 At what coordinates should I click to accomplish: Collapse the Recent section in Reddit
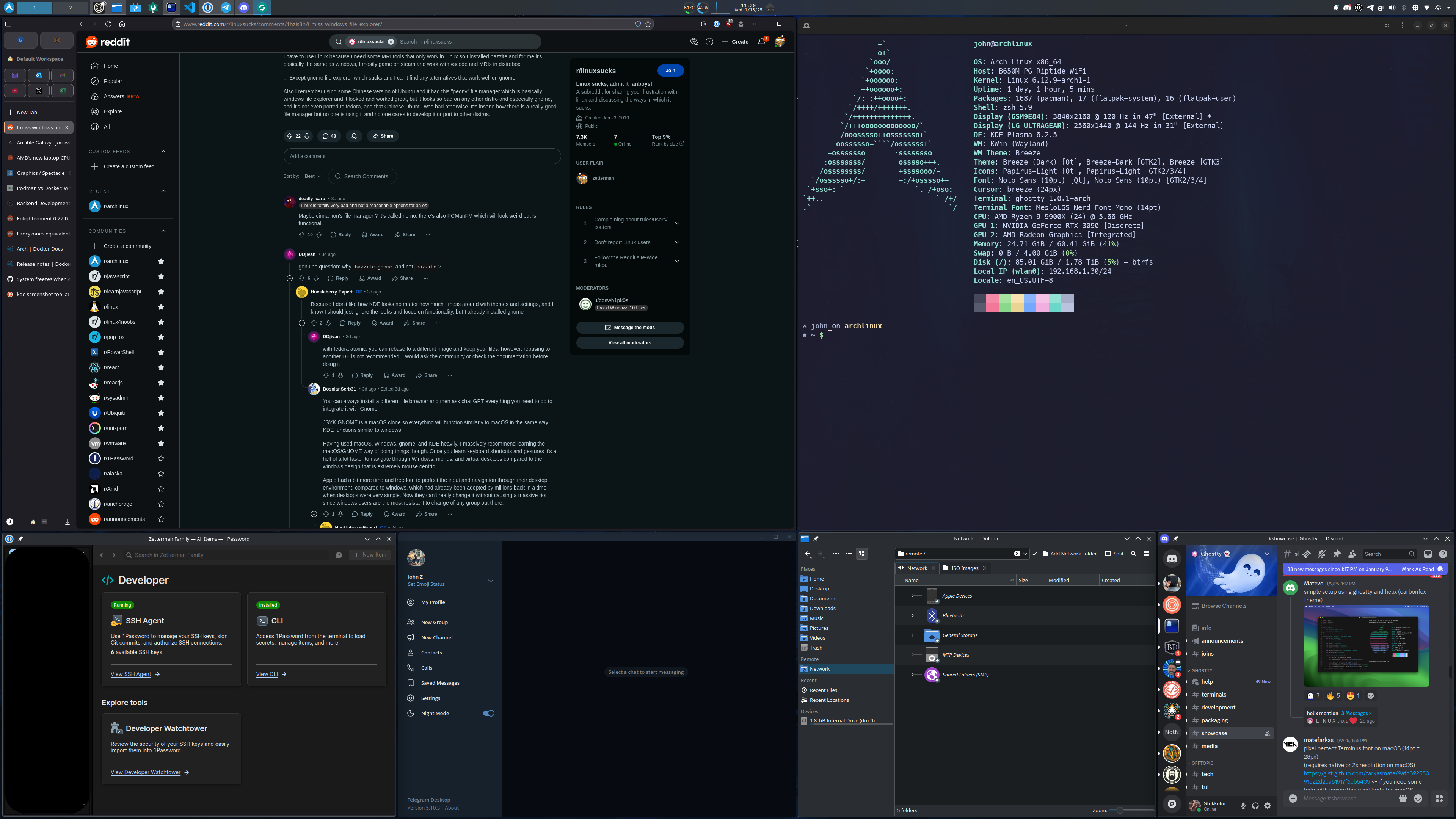163,191
